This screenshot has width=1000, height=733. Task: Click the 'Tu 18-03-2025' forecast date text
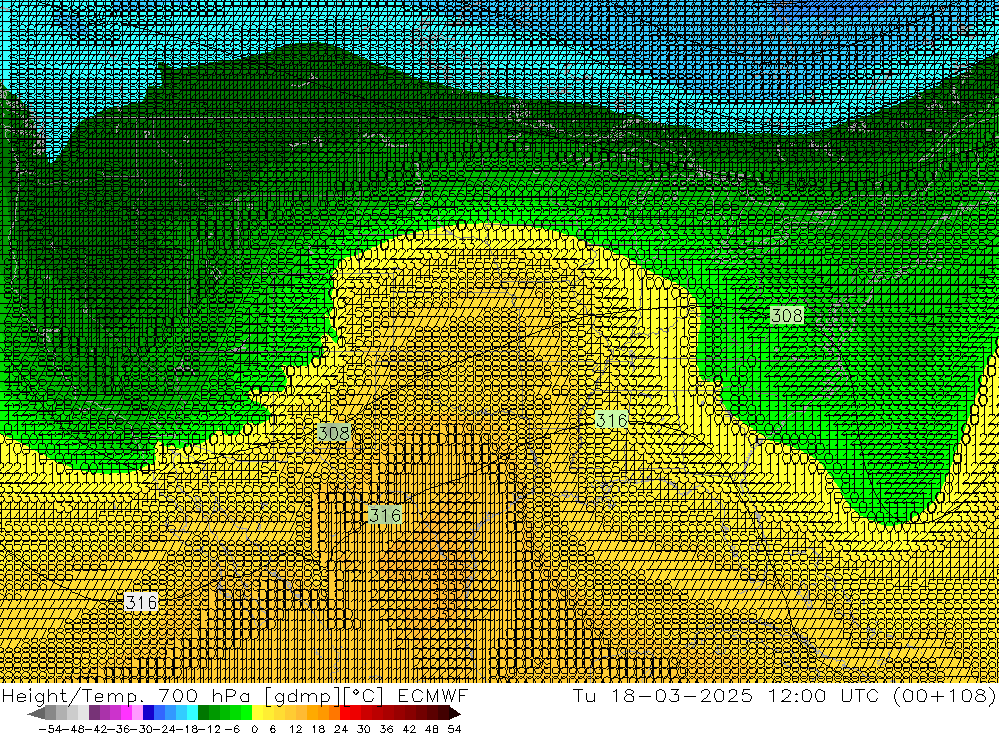[x=663, y=695]
